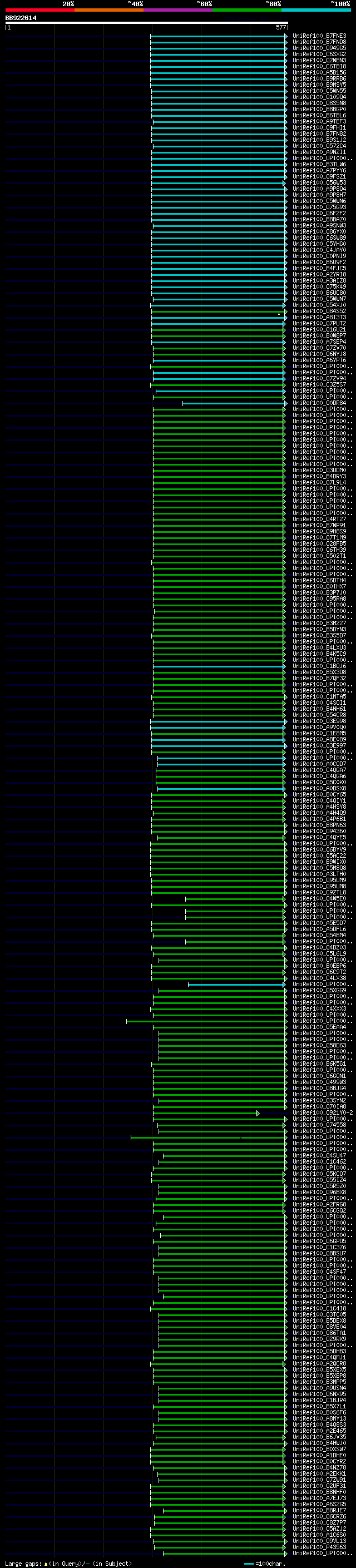Click the orange ~40% identity legend bar
356x1568 pixels.
[109, 11]
